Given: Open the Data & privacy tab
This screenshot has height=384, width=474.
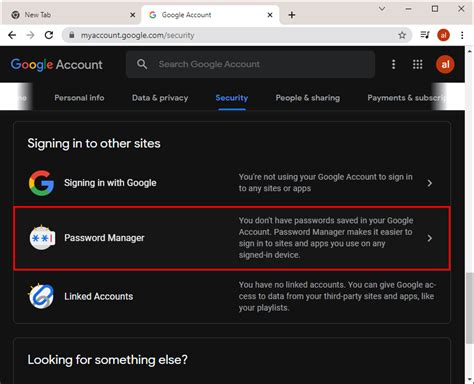Looking at the screenshot, I should [160, 98].
